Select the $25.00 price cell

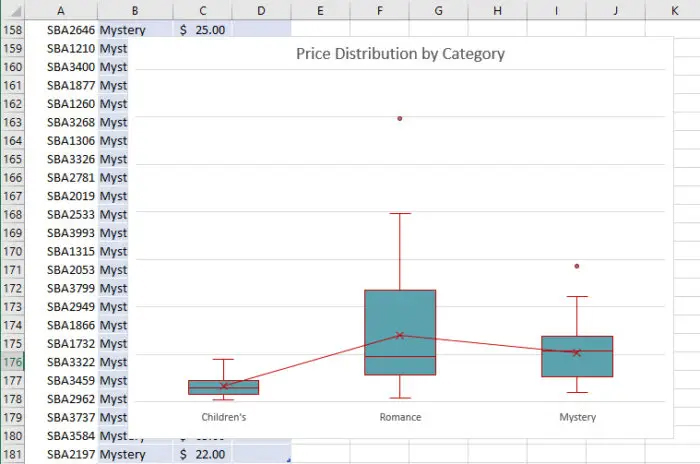pos(203,30)
